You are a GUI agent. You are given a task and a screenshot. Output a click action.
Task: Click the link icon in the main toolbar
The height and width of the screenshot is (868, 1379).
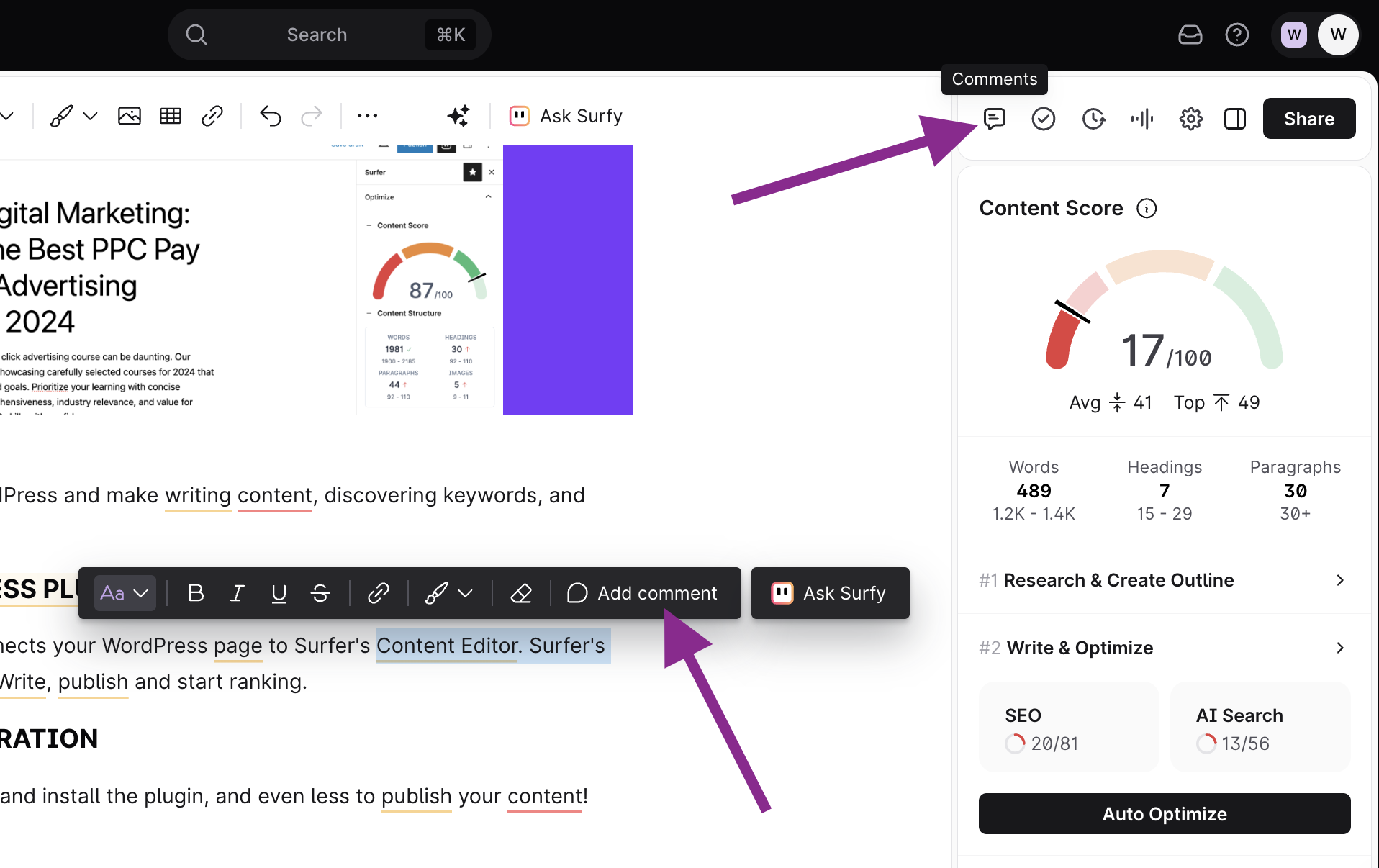tap(212, 116)
